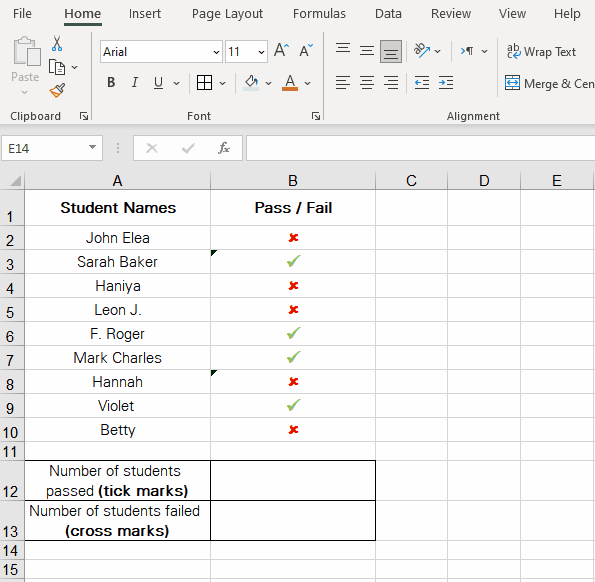The width and height of the screenshot is (595, 582).
Task: Expand the orientation dropdown arrow
Action: click(438, 51)
